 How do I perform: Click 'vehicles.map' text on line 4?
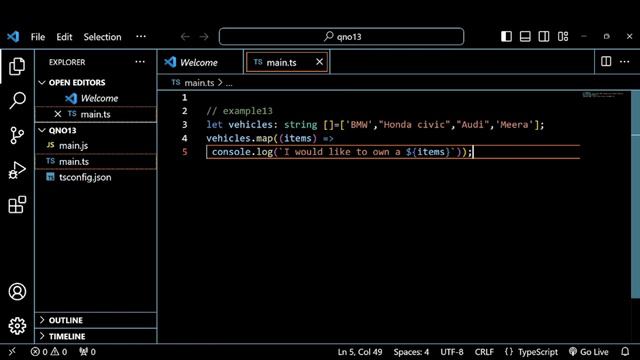click(x=239, y=138)
